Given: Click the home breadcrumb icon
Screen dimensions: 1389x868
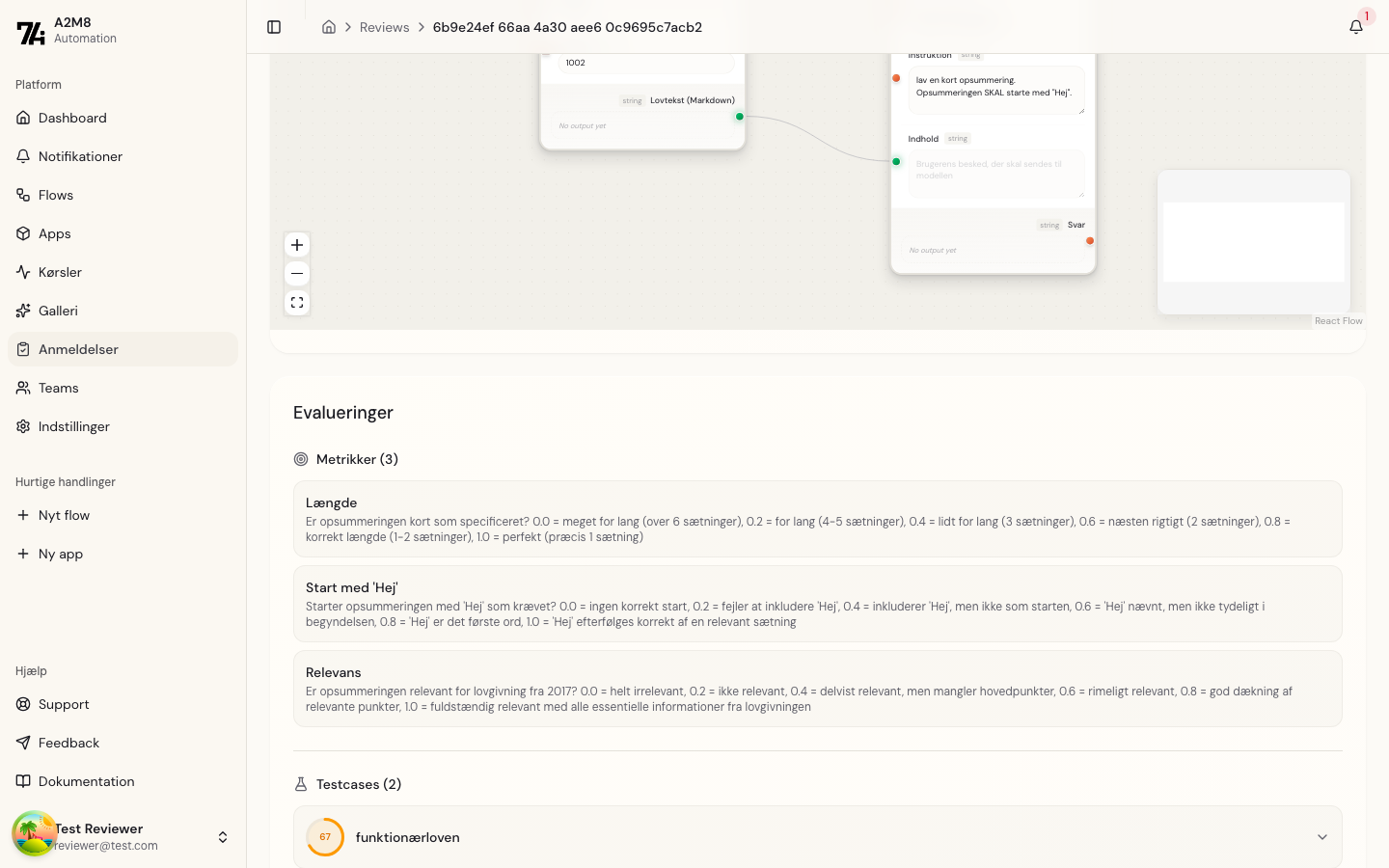Looking at the screenshot, I should tap(329, 27).
